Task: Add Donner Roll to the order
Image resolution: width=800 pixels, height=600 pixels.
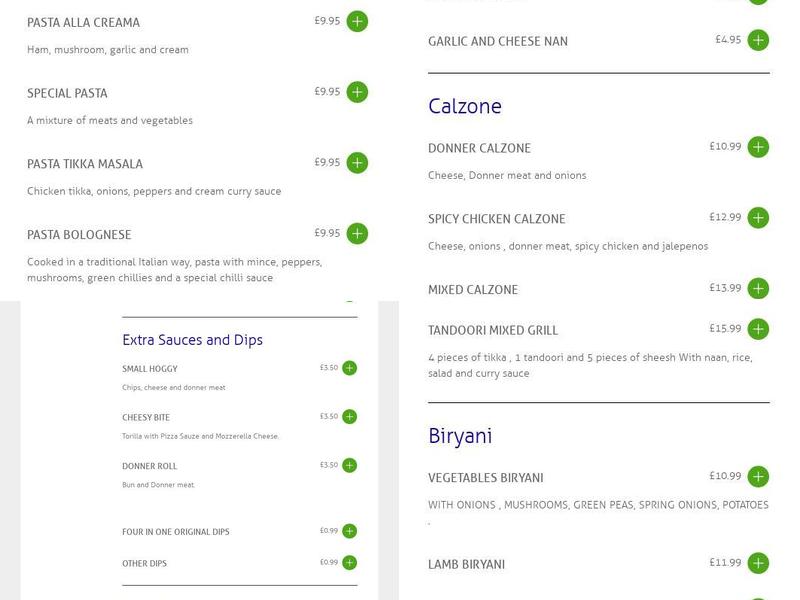Action: (x=347, y=465)
